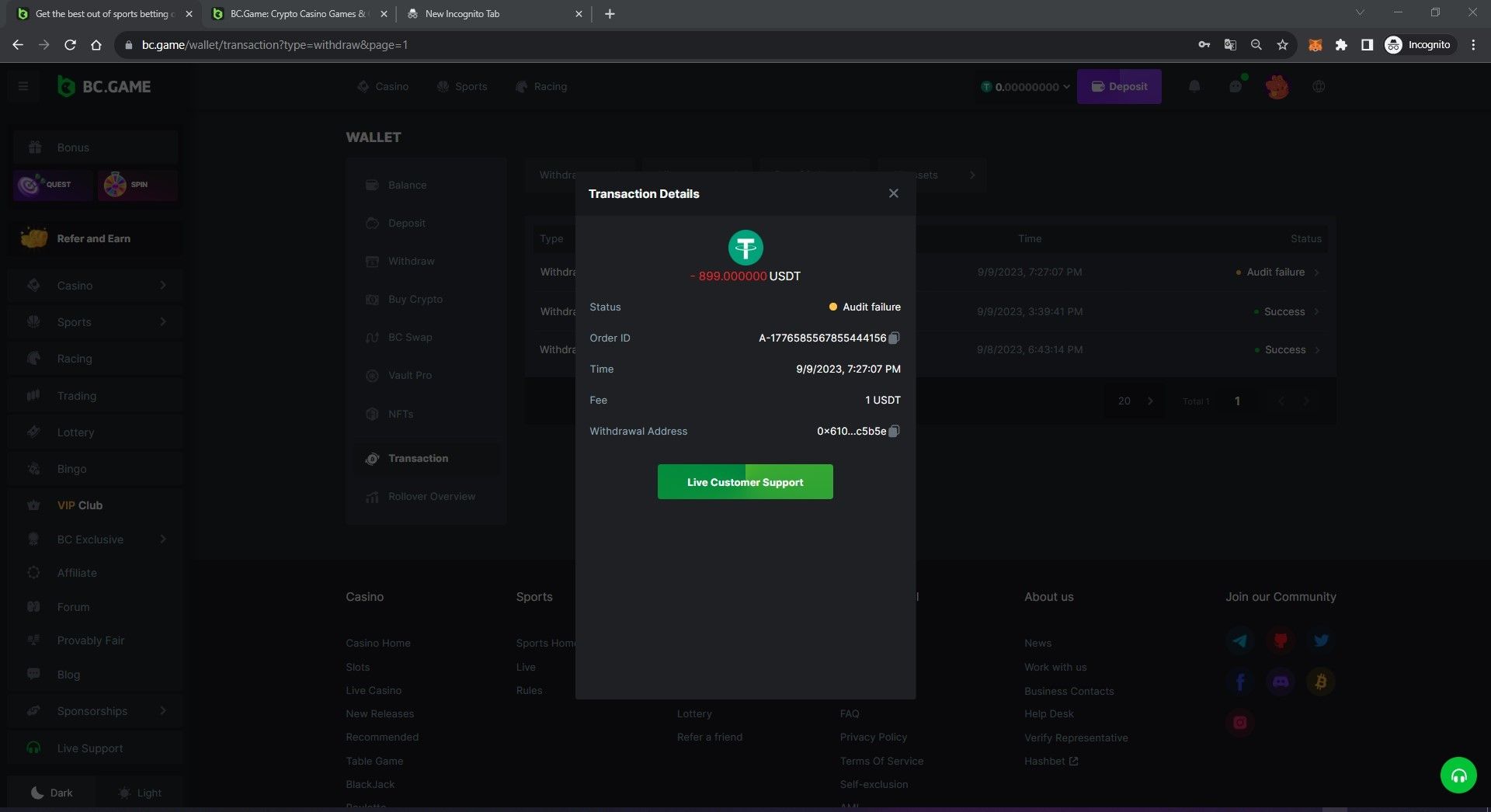Open Forum from the sidebar
The width and height of the screenshot is (1491, 812).
(96, 606)
